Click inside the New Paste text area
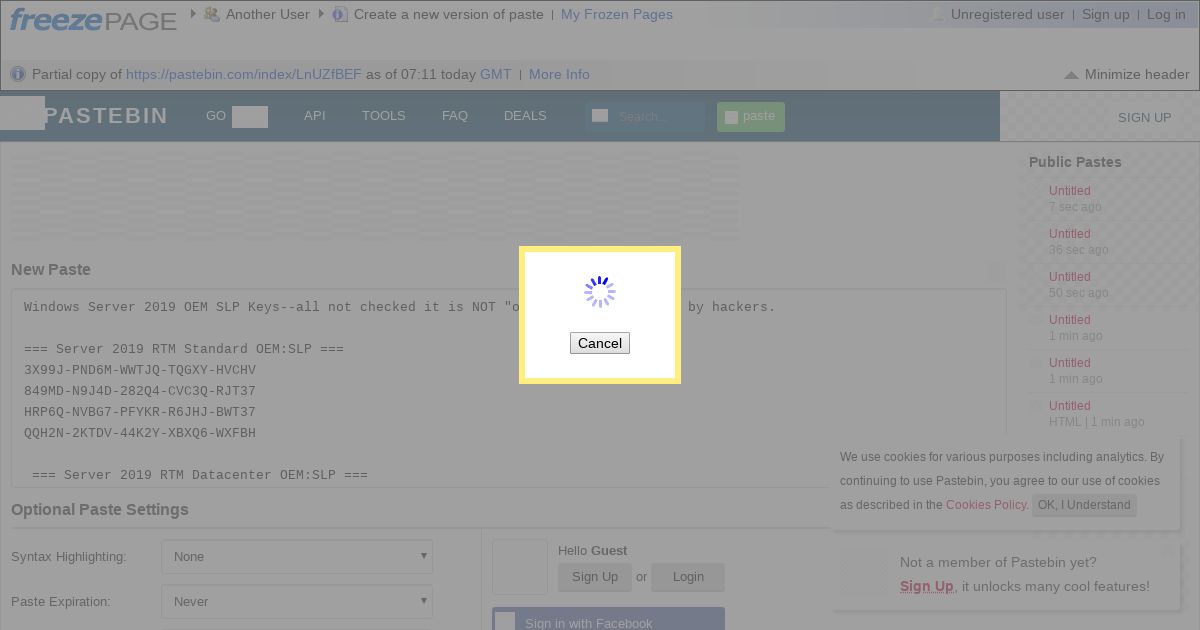Screen dimensions: 1200x630 point(509,389)
